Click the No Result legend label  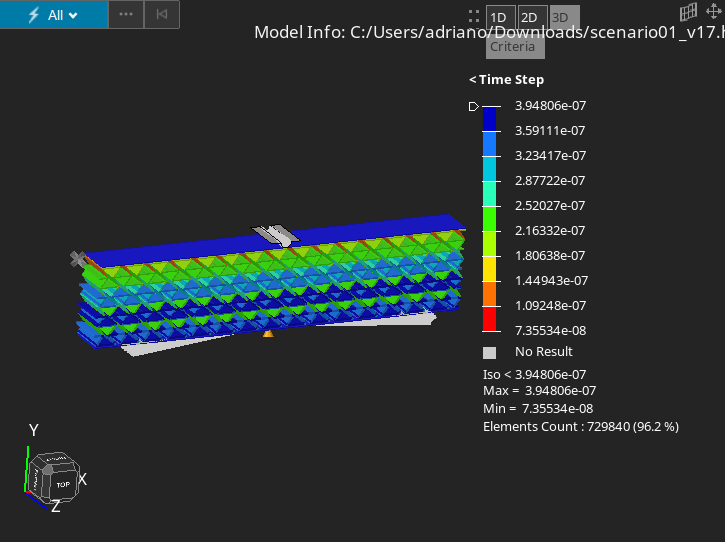click(x=544, y=352)
